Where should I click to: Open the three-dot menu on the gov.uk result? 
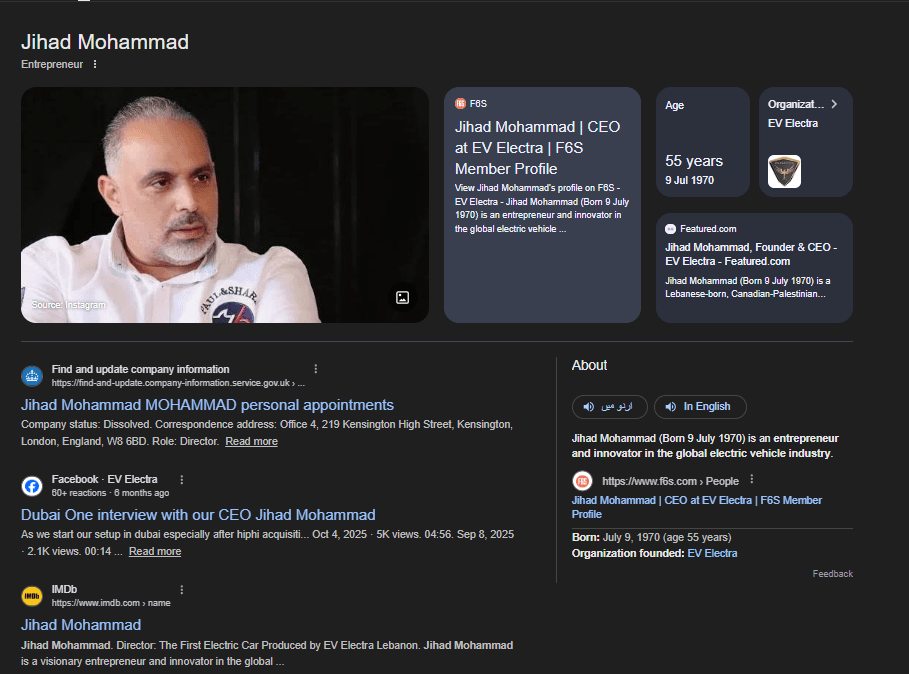click(x=316, y=369)
